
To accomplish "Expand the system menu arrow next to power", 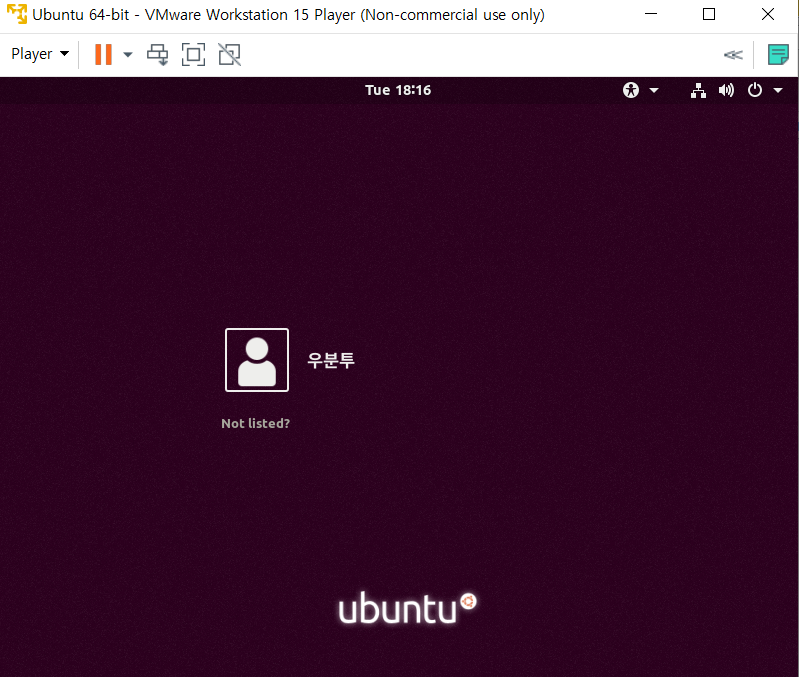I will pyautogui.click(x=778, y=91).
